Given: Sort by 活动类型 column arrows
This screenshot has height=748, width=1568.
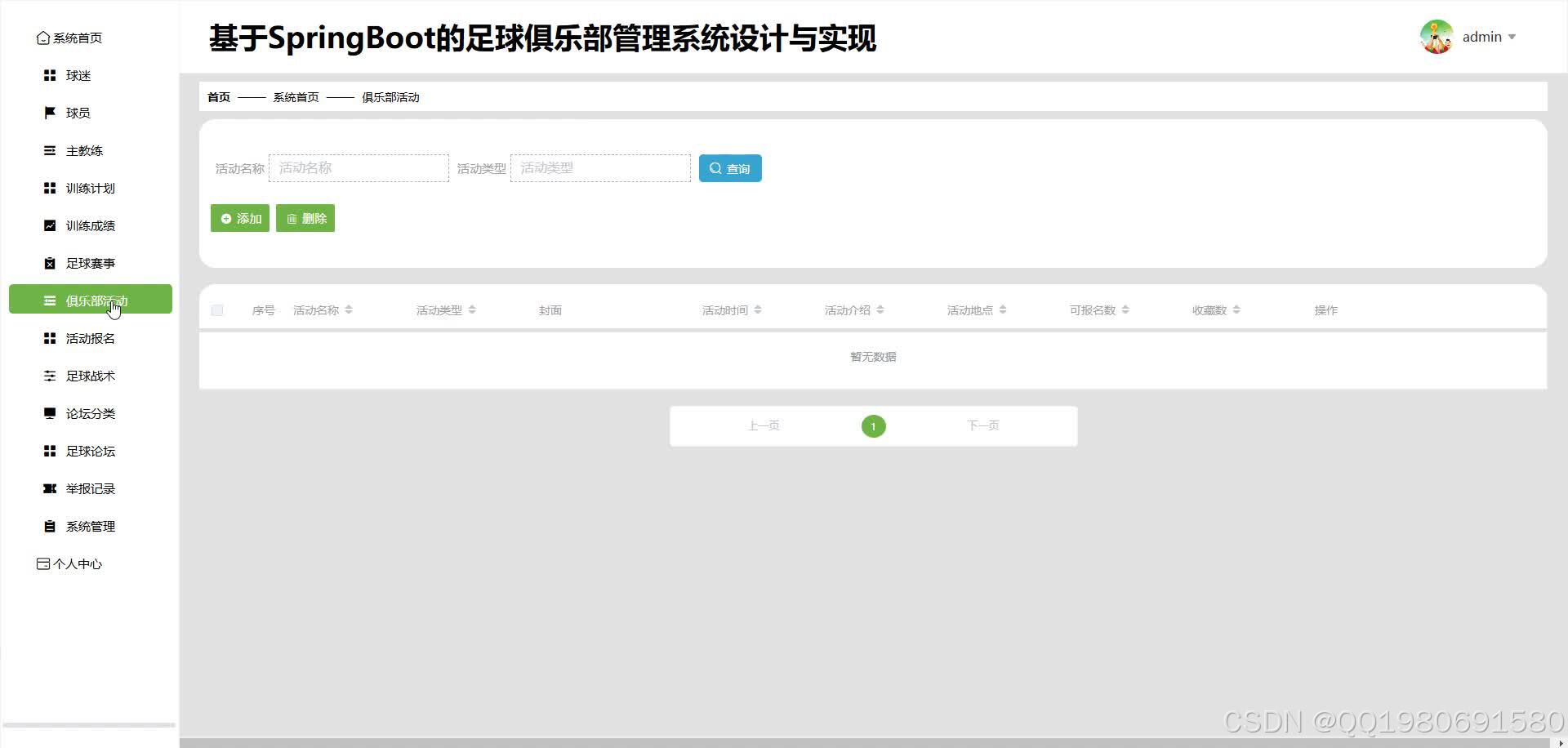Looking at the screenshot, I should pos(472,310).
